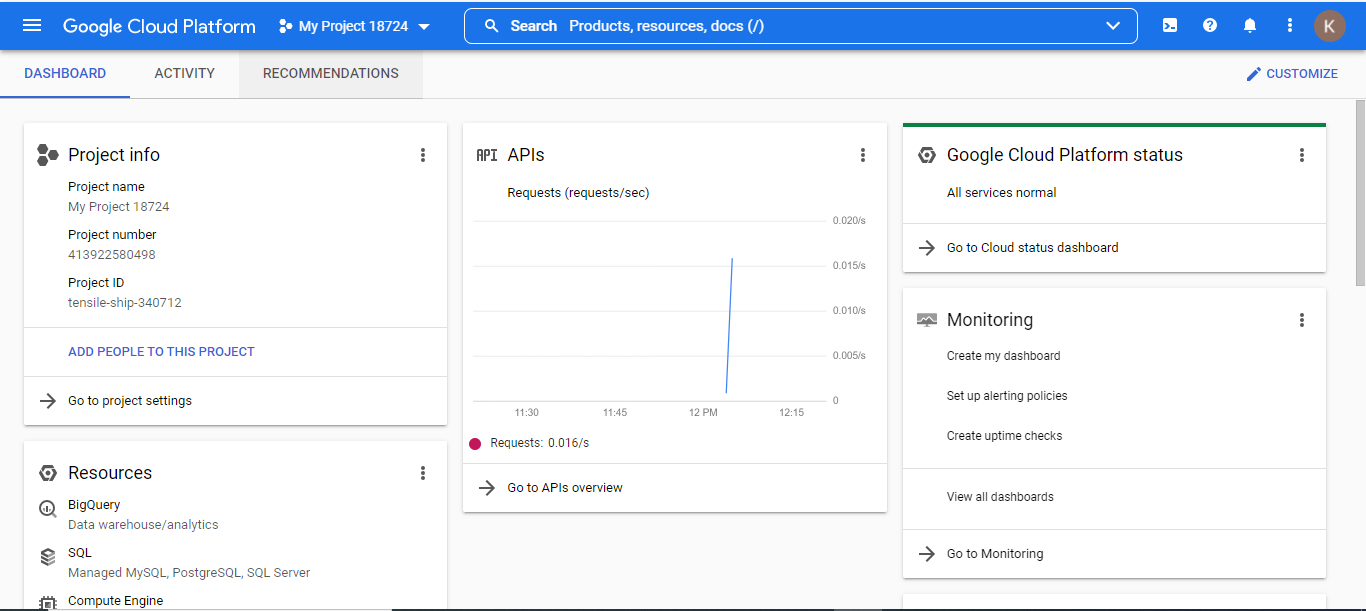This screenshot has height=611, width=1366.
Task: Click the 12 PM axis label
Action: (x=703, y=413)
